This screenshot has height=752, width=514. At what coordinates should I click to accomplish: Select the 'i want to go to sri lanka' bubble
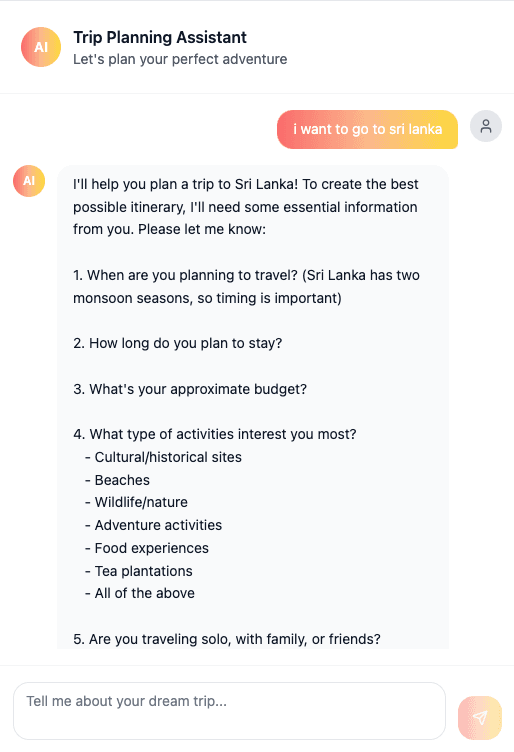tap(367, 129)
